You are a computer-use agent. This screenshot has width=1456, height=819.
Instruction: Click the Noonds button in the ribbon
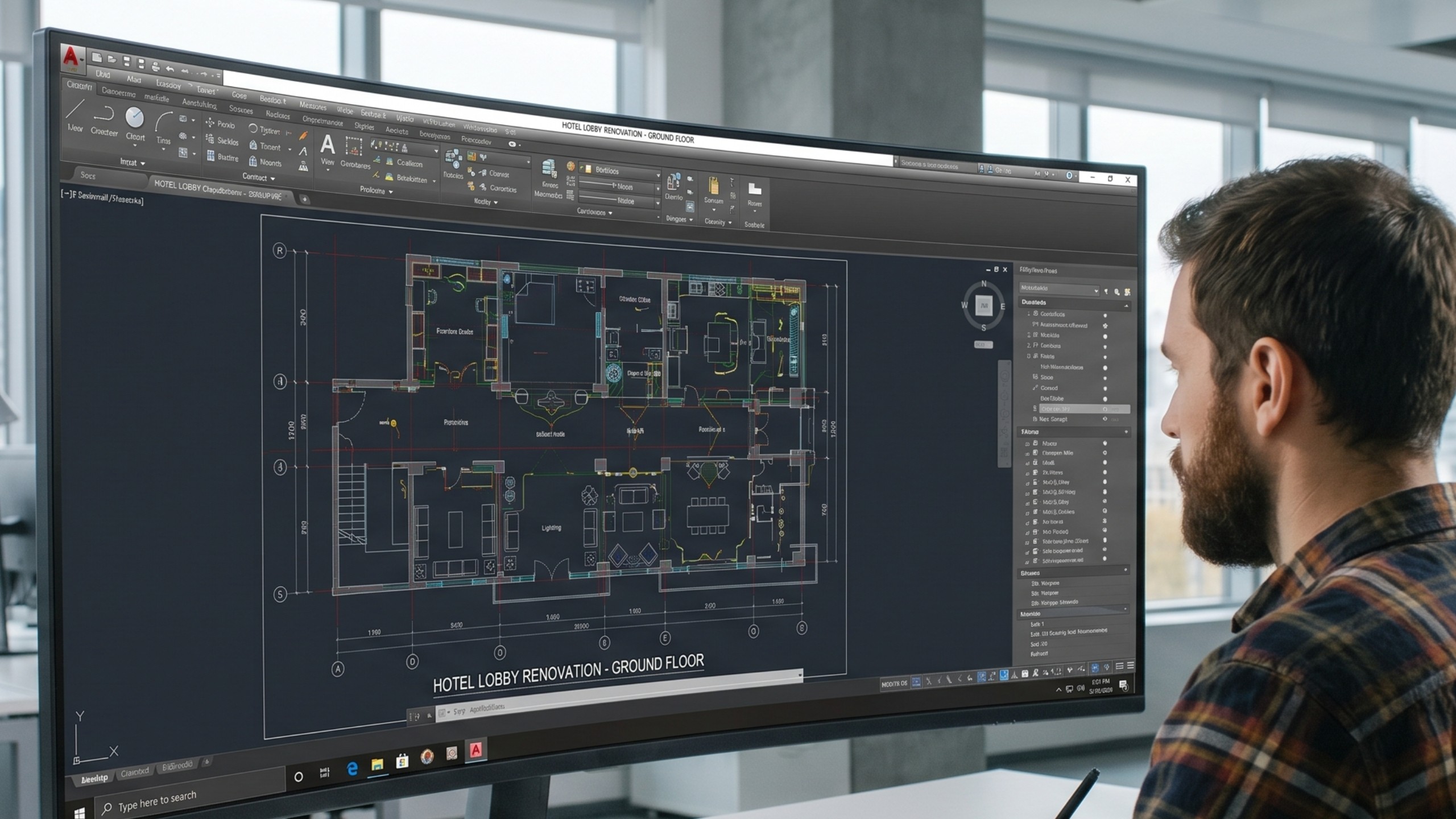[265, 162]
